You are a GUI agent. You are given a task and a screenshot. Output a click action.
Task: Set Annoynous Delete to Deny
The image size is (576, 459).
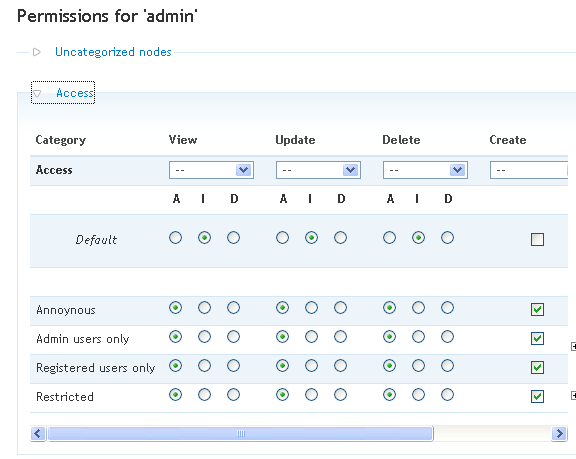447,307
